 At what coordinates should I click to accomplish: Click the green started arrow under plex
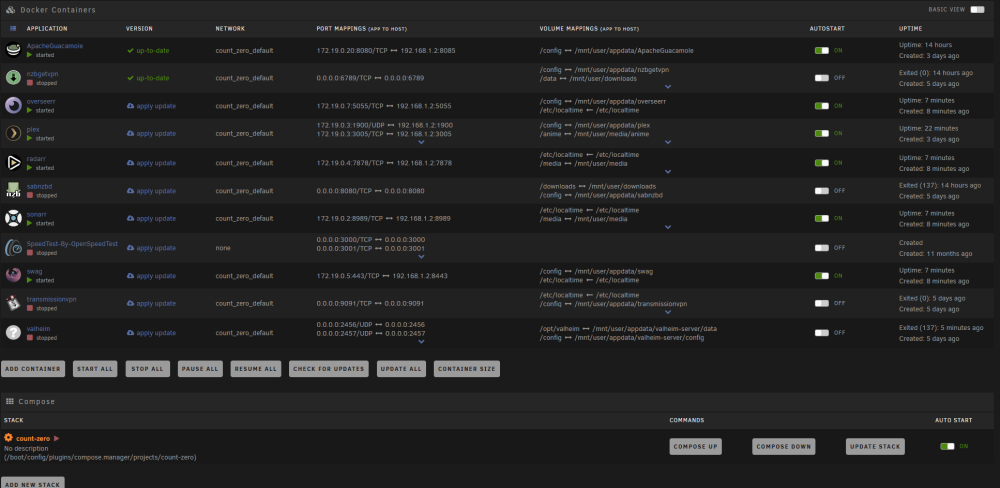[29, 138]
